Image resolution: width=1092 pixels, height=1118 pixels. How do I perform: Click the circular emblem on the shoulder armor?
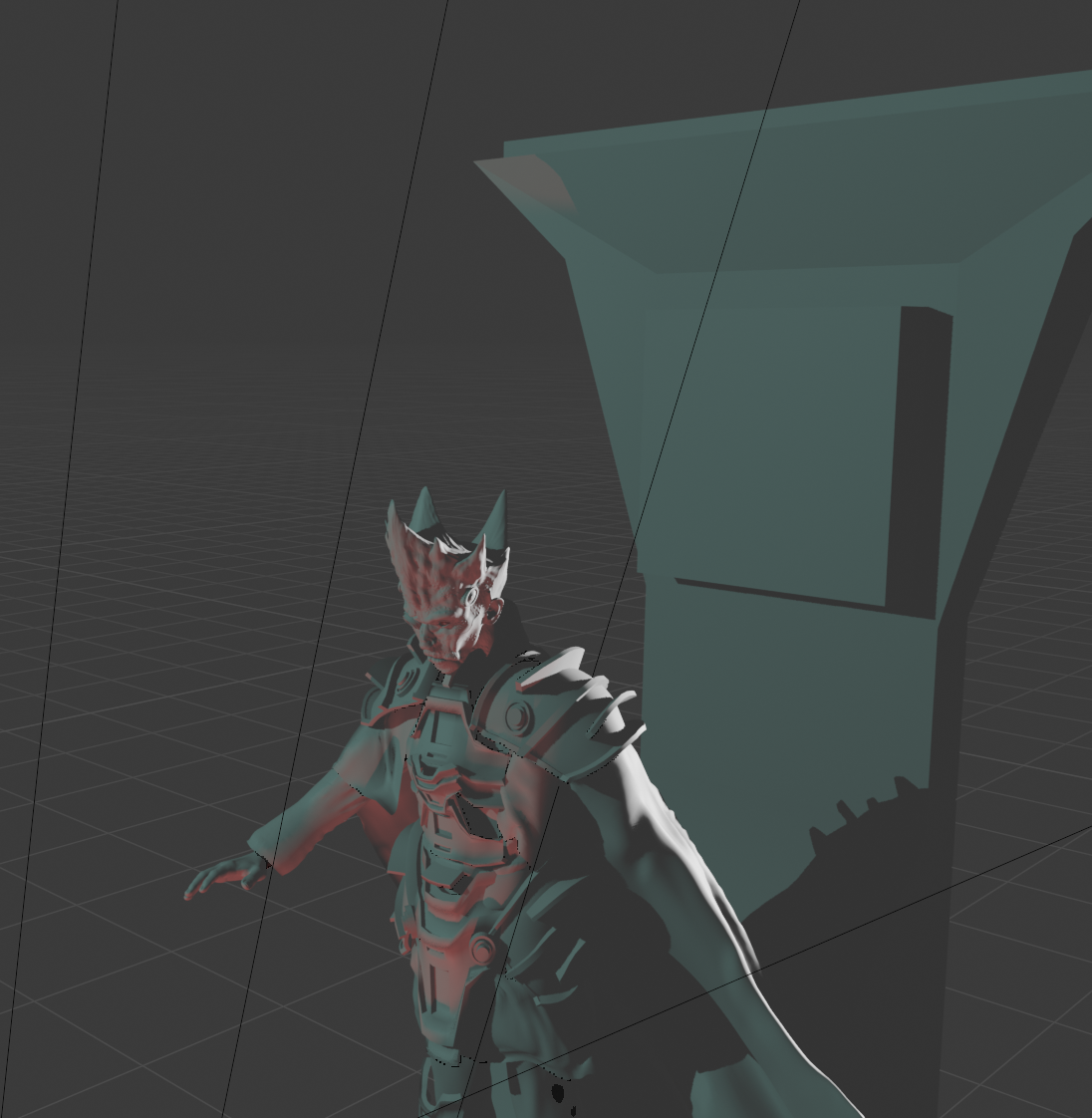pos(516,715)
